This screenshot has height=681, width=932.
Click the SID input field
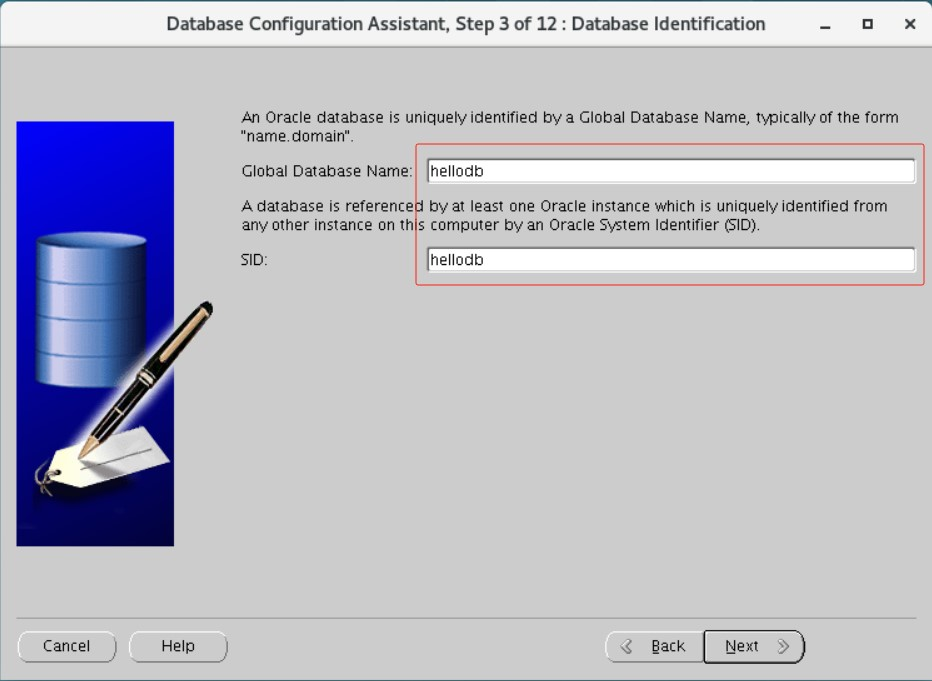click(671, 260)
